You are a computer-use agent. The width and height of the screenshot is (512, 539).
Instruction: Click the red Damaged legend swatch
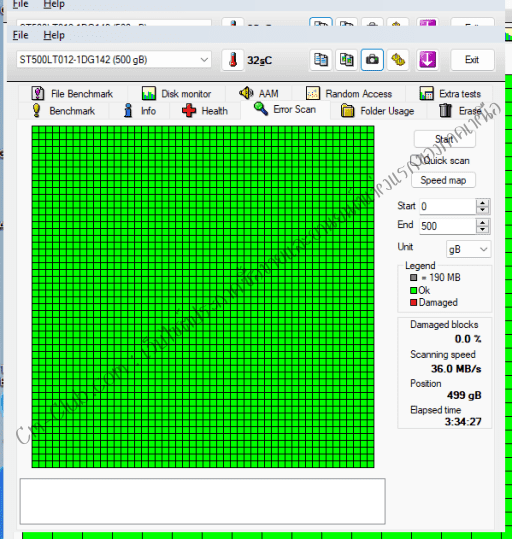[414, 302]
